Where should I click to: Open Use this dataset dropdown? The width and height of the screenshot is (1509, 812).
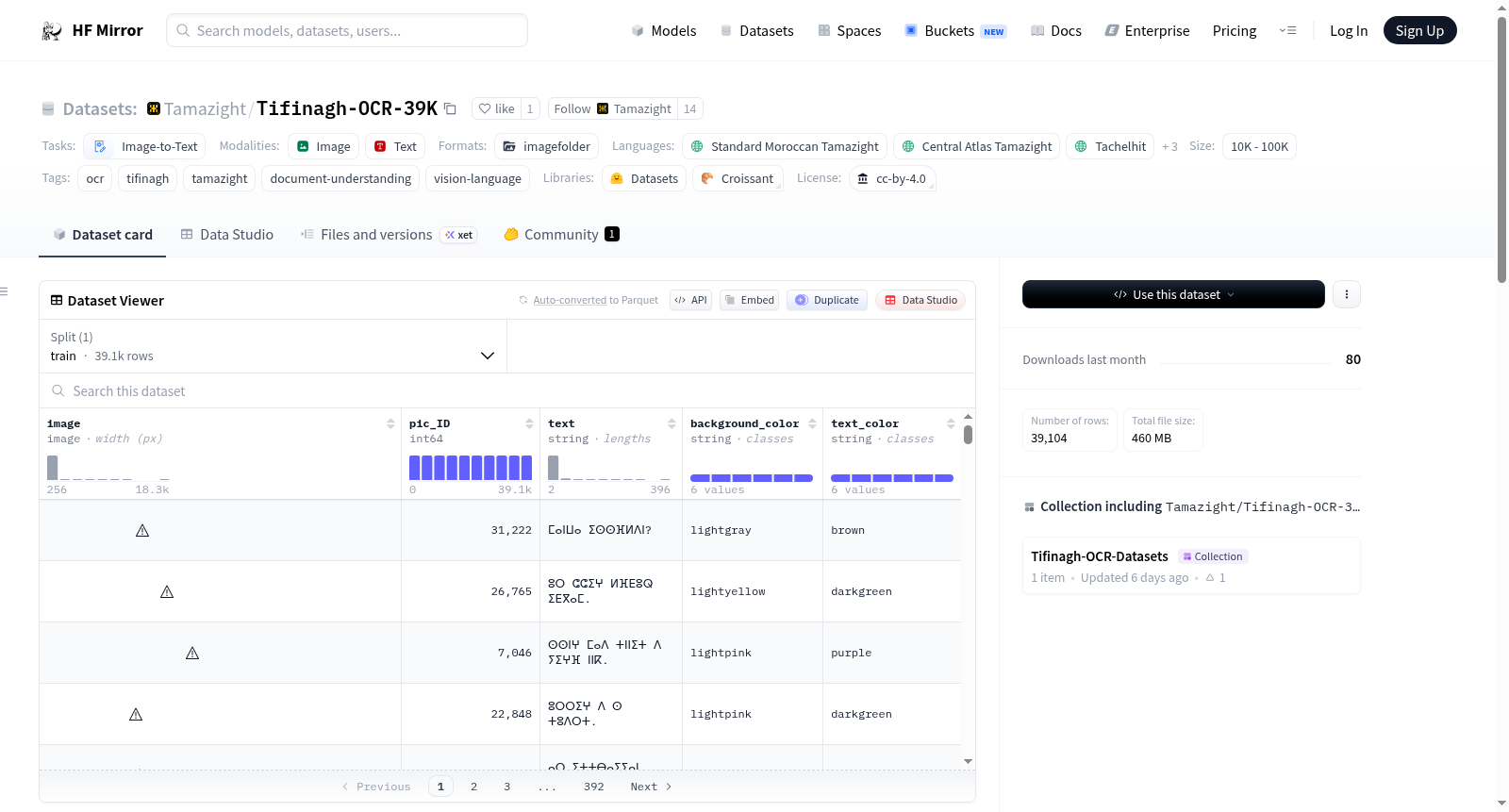[x=1173, y=294]
